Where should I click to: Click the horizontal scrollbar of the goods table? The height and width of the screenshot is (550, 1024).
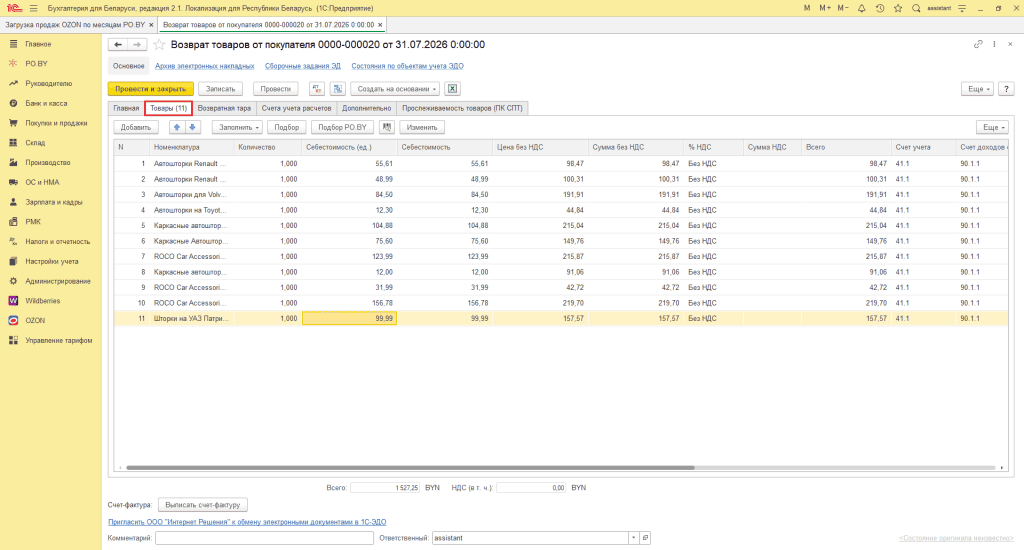click(x=410, y=468)
